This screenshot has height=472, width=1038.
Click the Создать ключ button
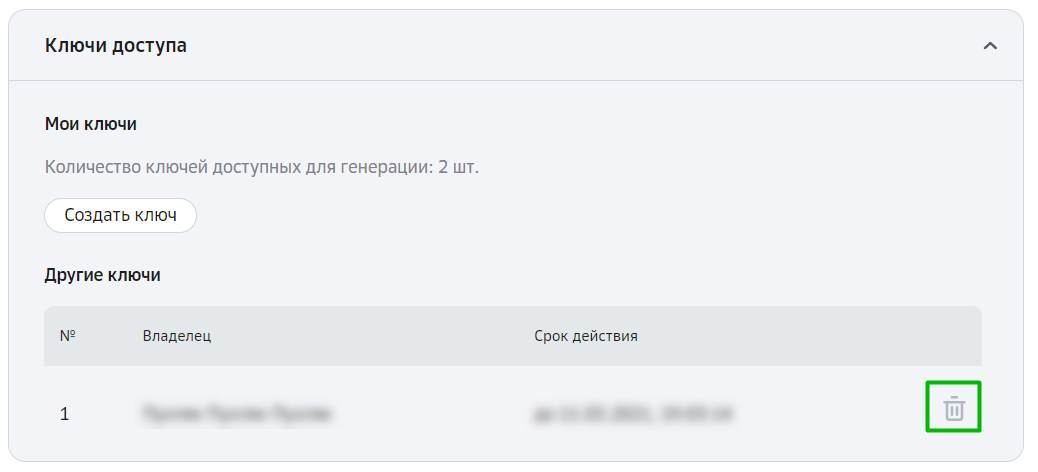pos(120,215)
